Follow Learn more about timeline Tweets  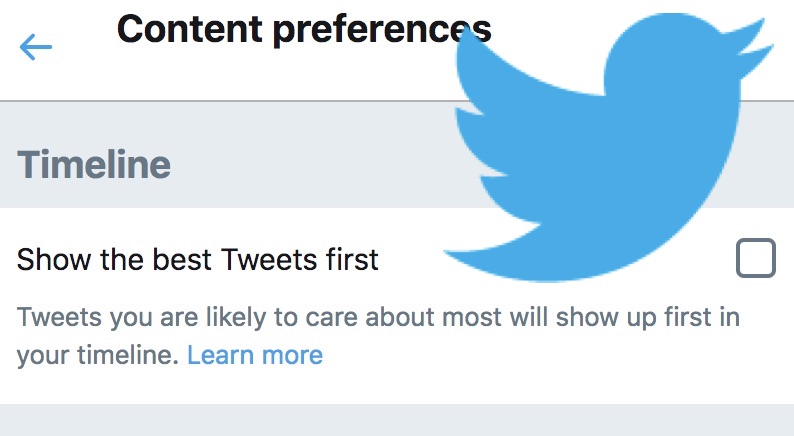tap(255, 354)
